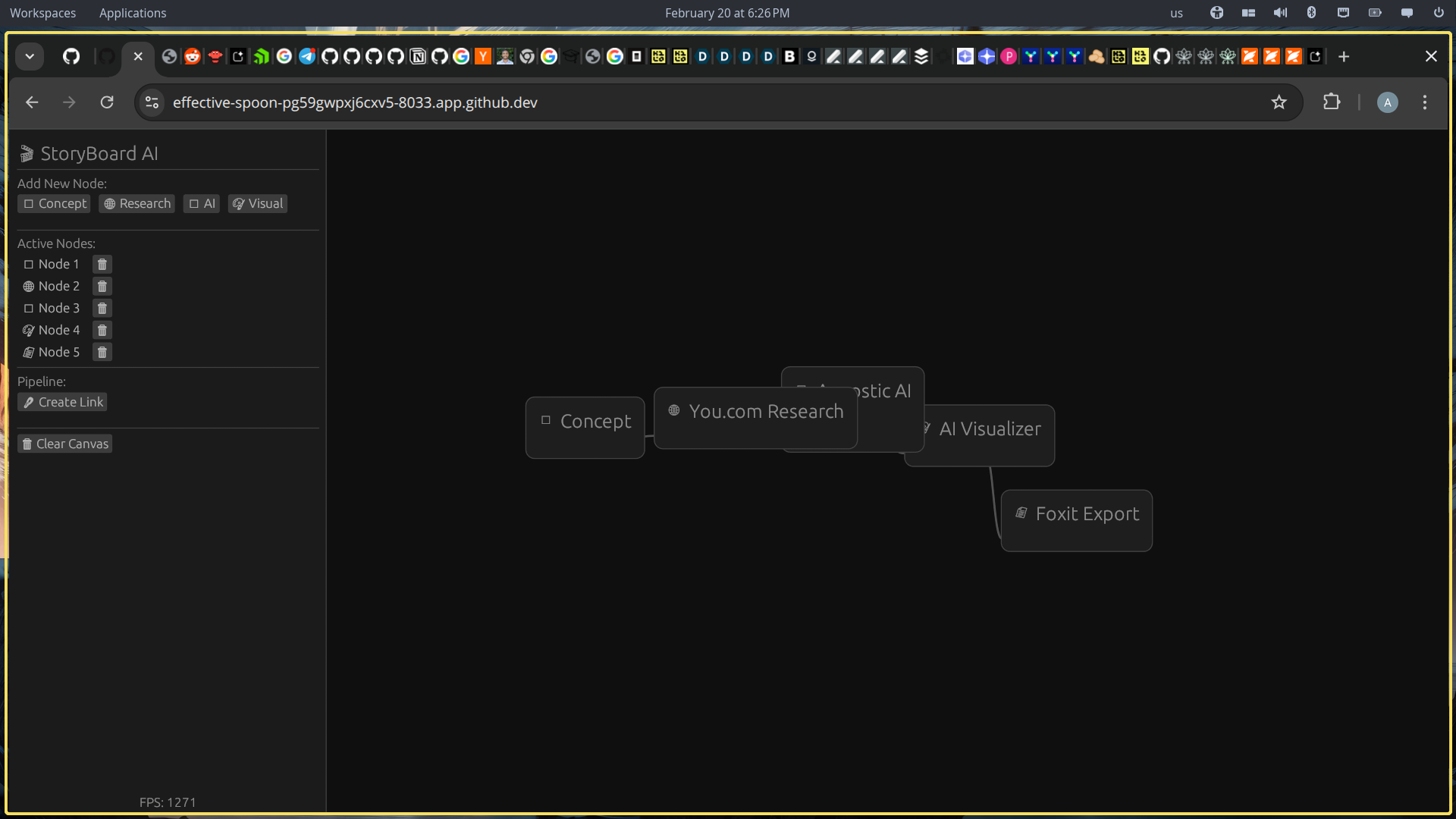The height and width of the screenshot is (819, 1456).
Task: Expand the tab search dropdown
Action: point(30,56)
